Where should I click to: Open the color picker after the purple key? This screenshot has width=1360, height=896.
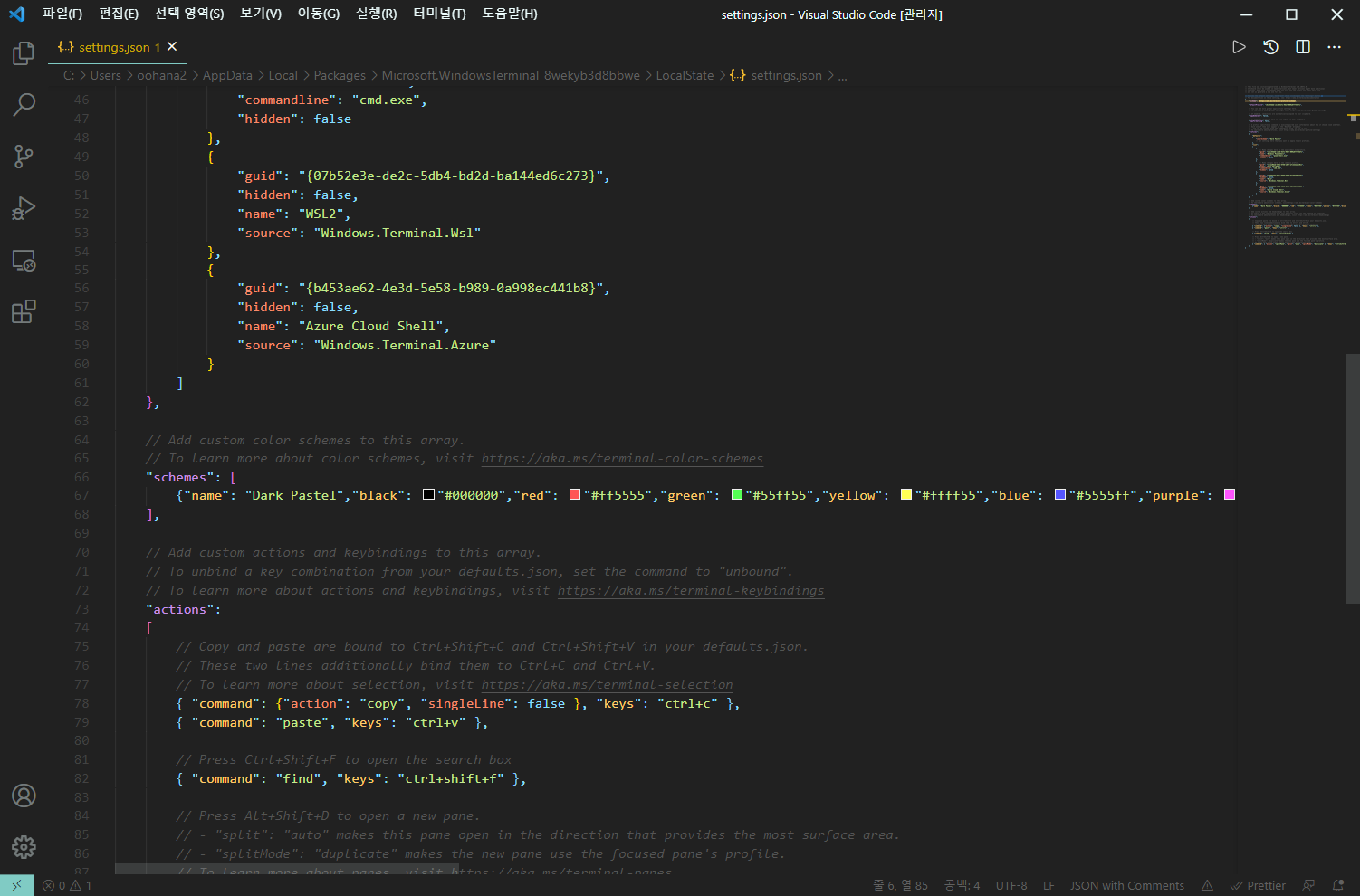[x=1229, y=494]
